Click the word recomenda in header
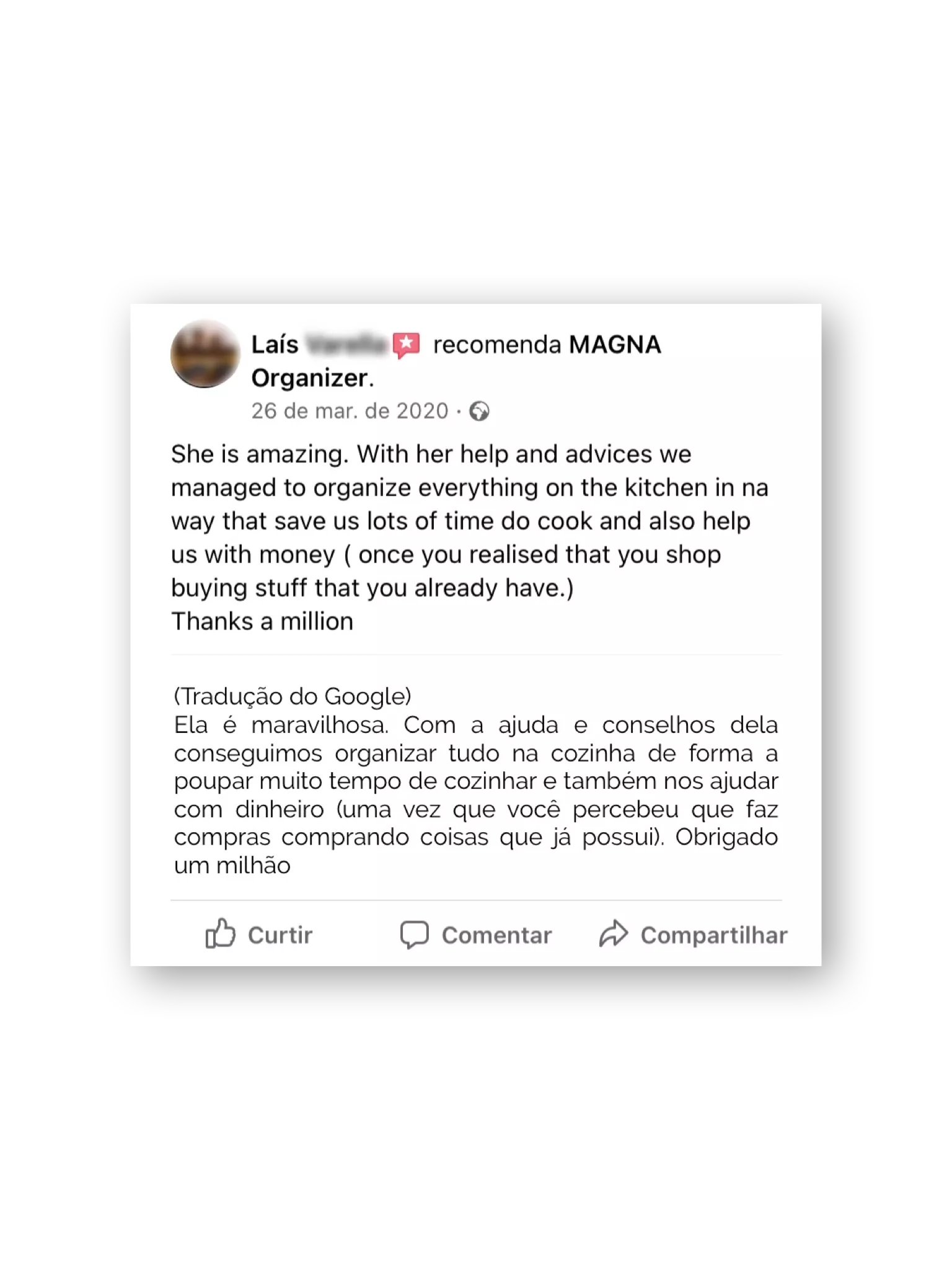Viewport: 952px width, 1270px height. (497, 345)
